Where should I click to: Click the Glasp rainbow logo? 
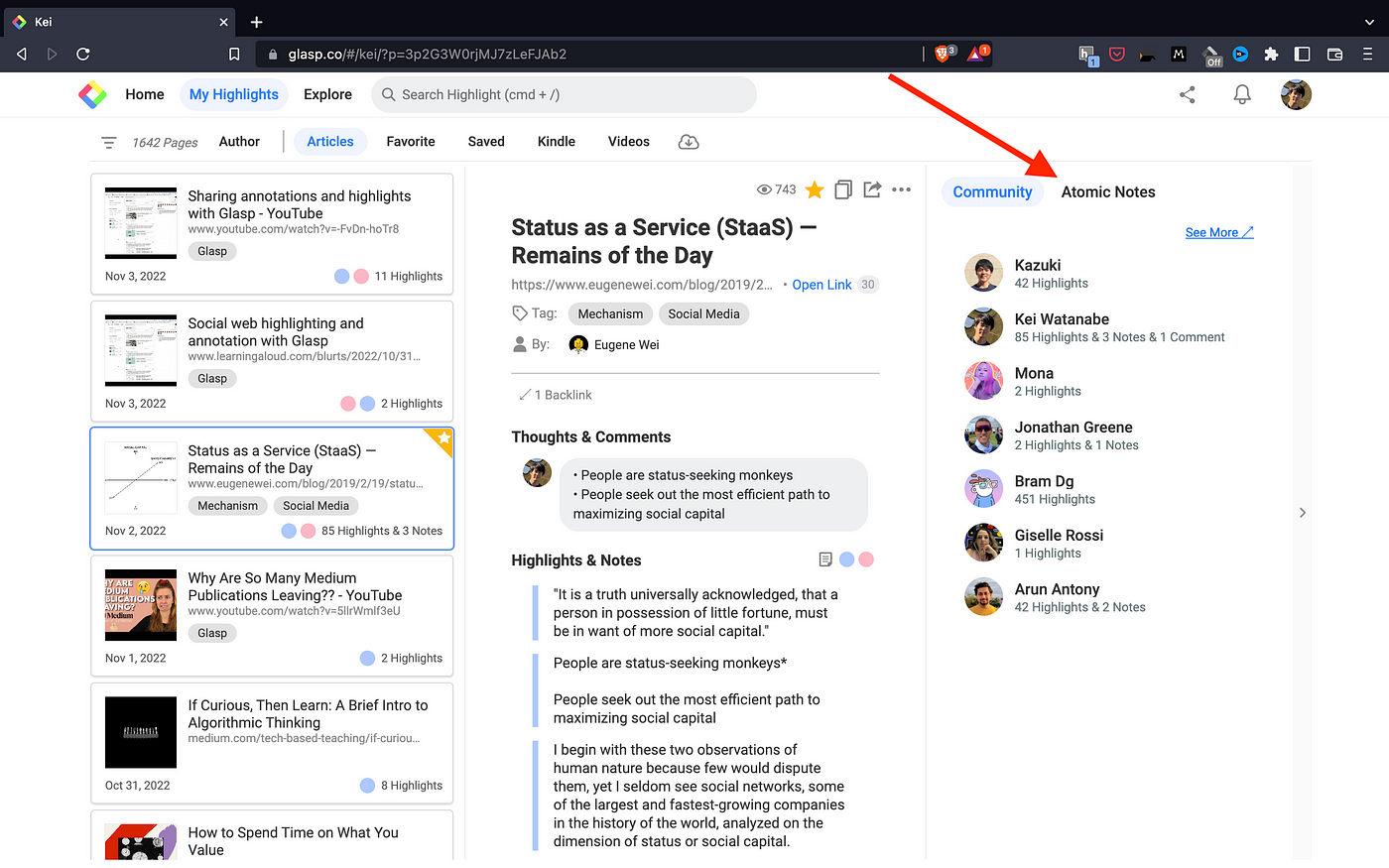coord(92,94)
